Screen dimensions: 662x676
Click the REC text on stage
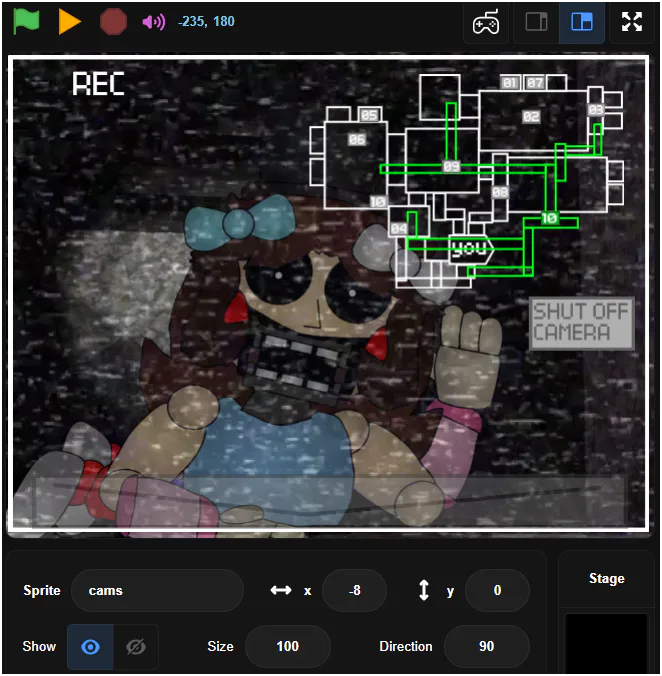click(x=98, y=84)
